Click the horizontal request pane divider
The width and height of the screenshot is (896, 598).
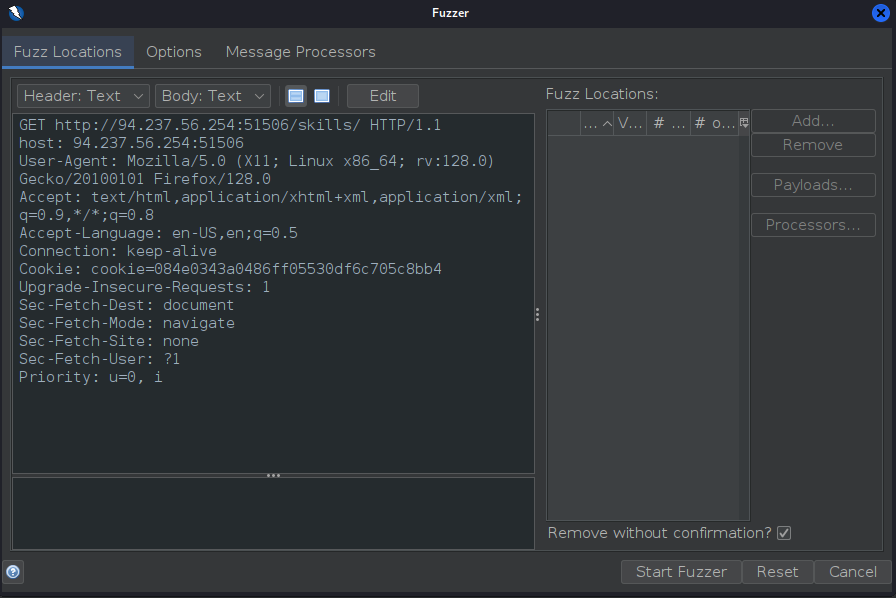(273, 476)
